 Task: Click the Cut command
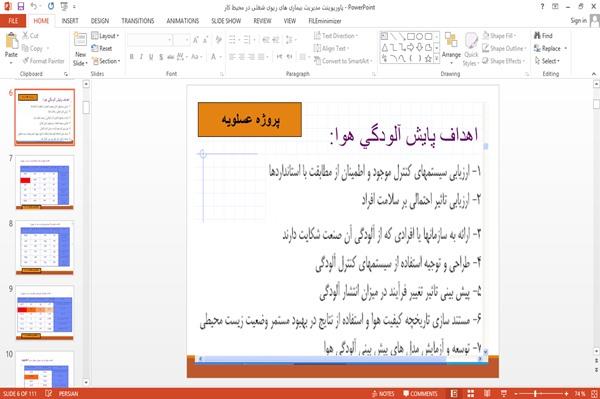[31, 36]
